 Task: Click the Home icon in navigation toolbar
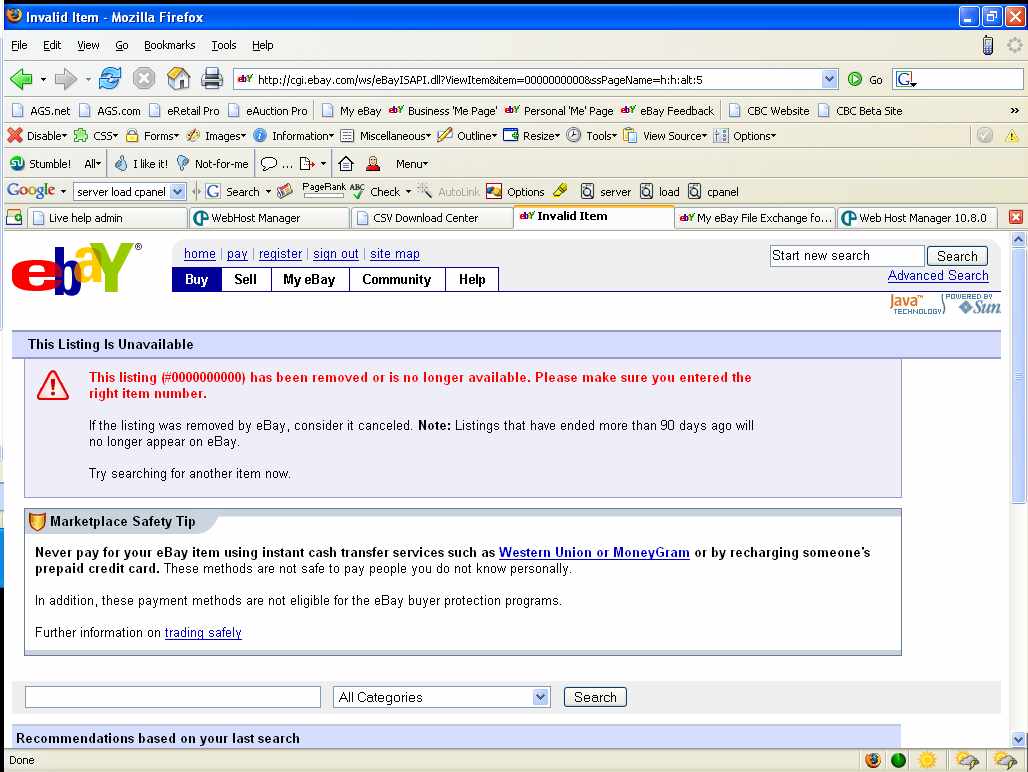click(179, 79)
